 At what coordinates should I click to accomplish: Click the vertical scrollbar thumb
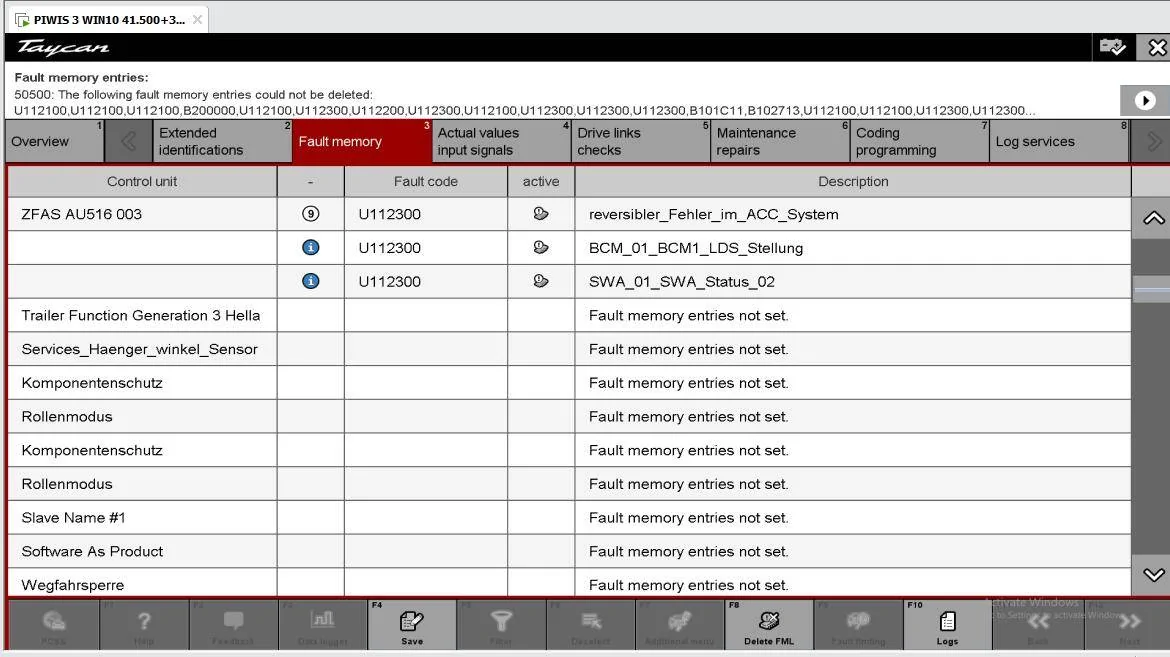click(1152, 289)
